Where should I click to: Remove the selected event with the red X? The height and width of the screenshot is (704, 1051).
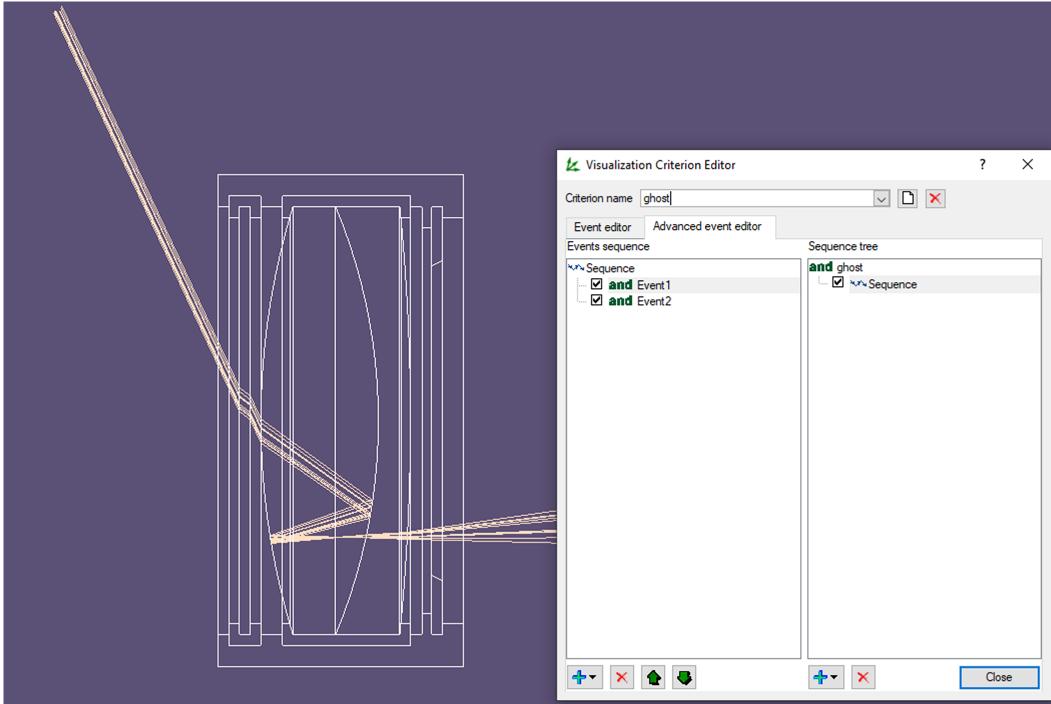coord(621,677)
